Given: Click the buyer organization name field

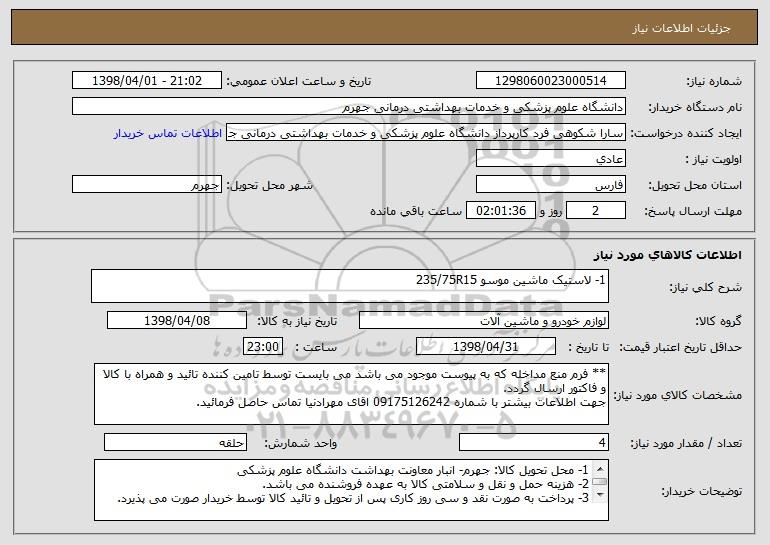Looking at the screenshot, I should tap(349, 107).
